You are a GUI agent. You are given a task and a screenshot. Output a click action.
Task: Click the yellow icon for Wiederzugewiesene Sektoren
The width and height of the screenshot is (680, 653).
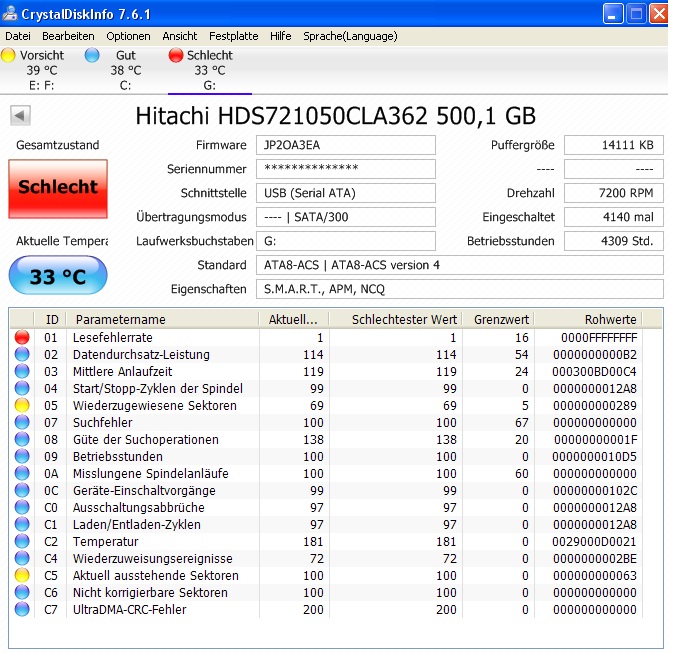[22, 405]
